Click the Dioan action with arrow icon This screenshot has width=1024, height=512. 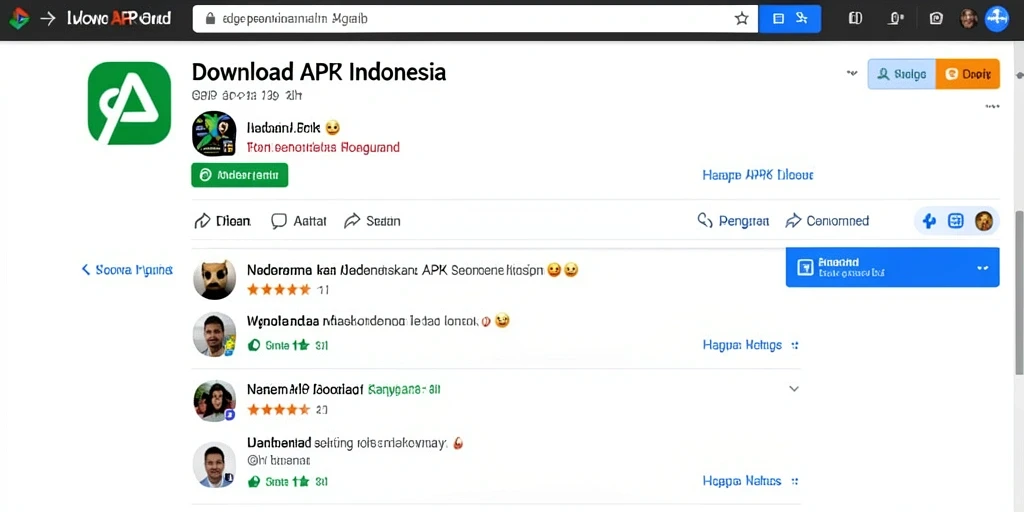[x=223, y=221]
